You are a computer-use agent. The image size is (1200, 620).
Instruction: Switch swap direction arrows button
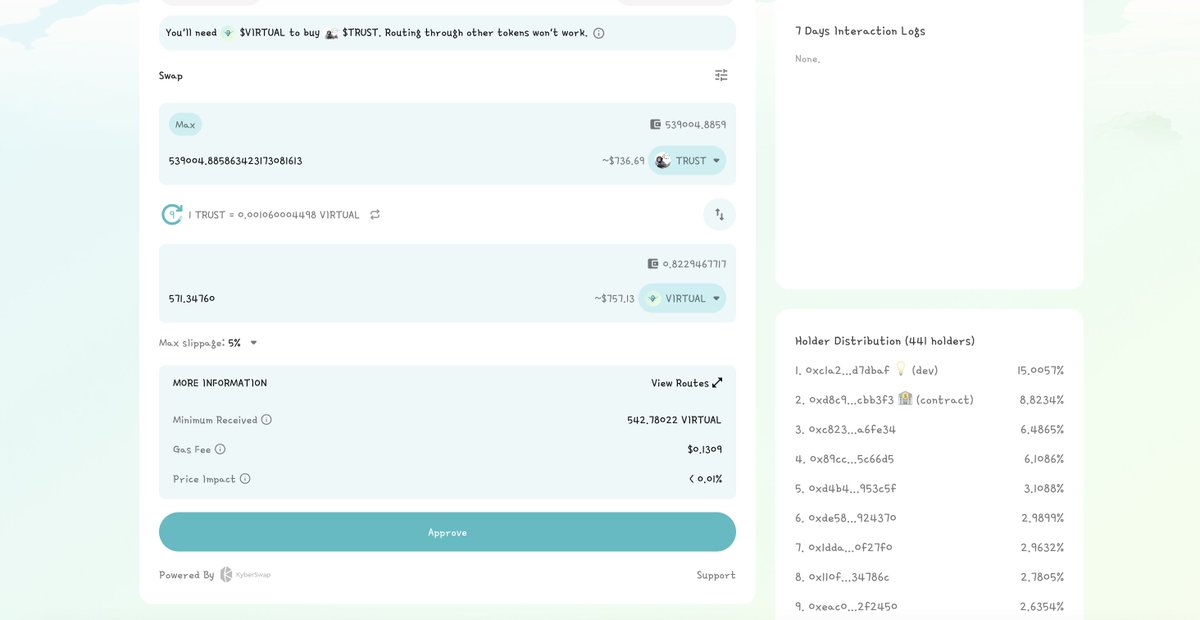pyautogui.click(x=719, y=214)
